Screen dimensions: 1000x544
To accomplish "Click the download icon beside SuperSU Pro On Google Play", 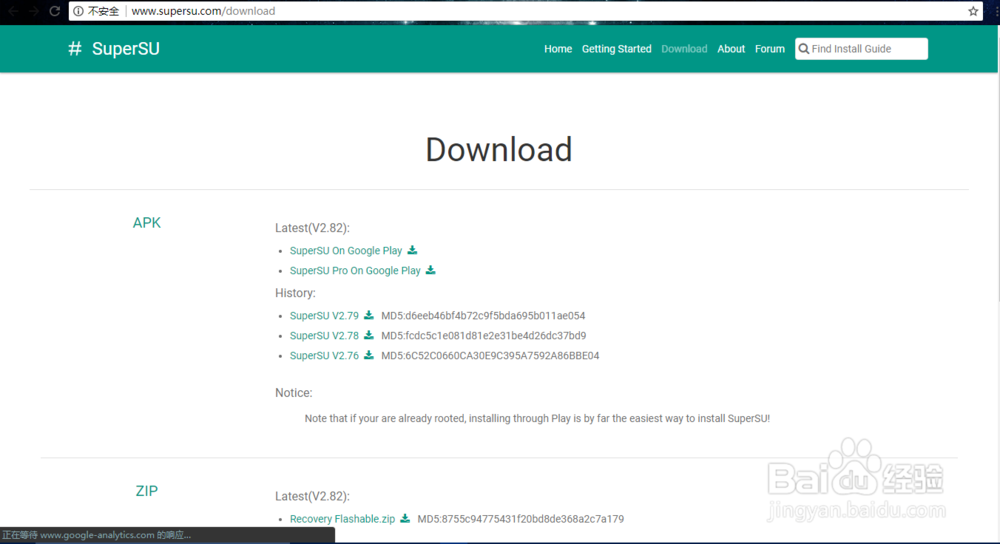I will (430, 270).
